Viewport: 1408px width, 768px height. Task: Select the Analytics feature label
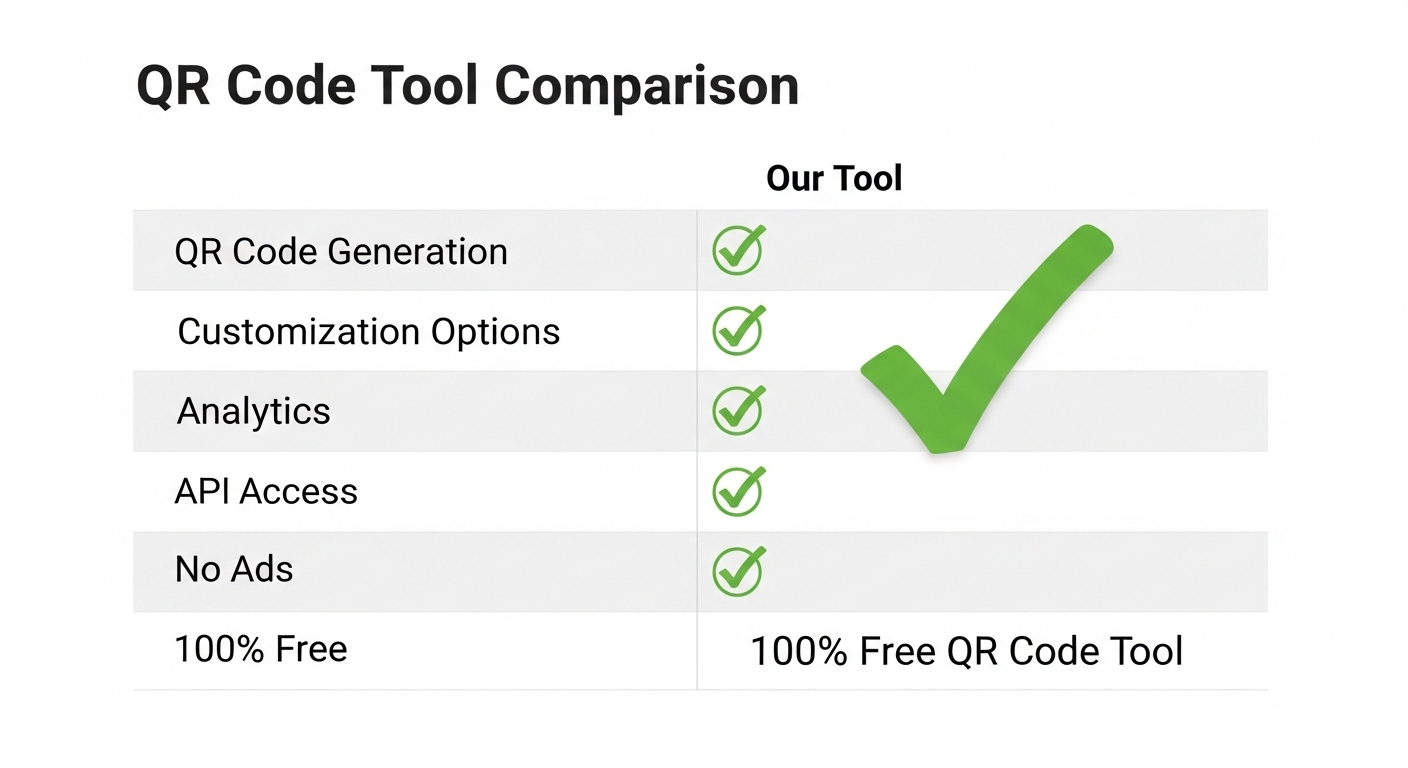tap(254, 411)
